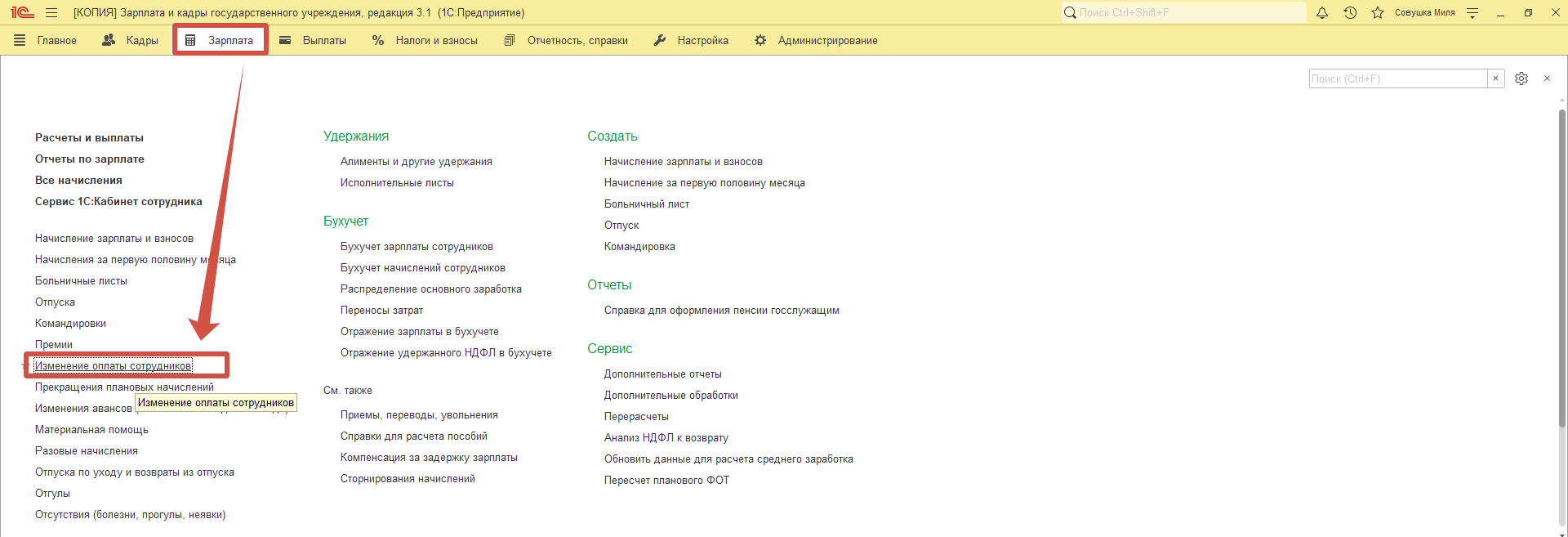Open Разовые начисления
The image size is (1568, 537).
(87, 451)
